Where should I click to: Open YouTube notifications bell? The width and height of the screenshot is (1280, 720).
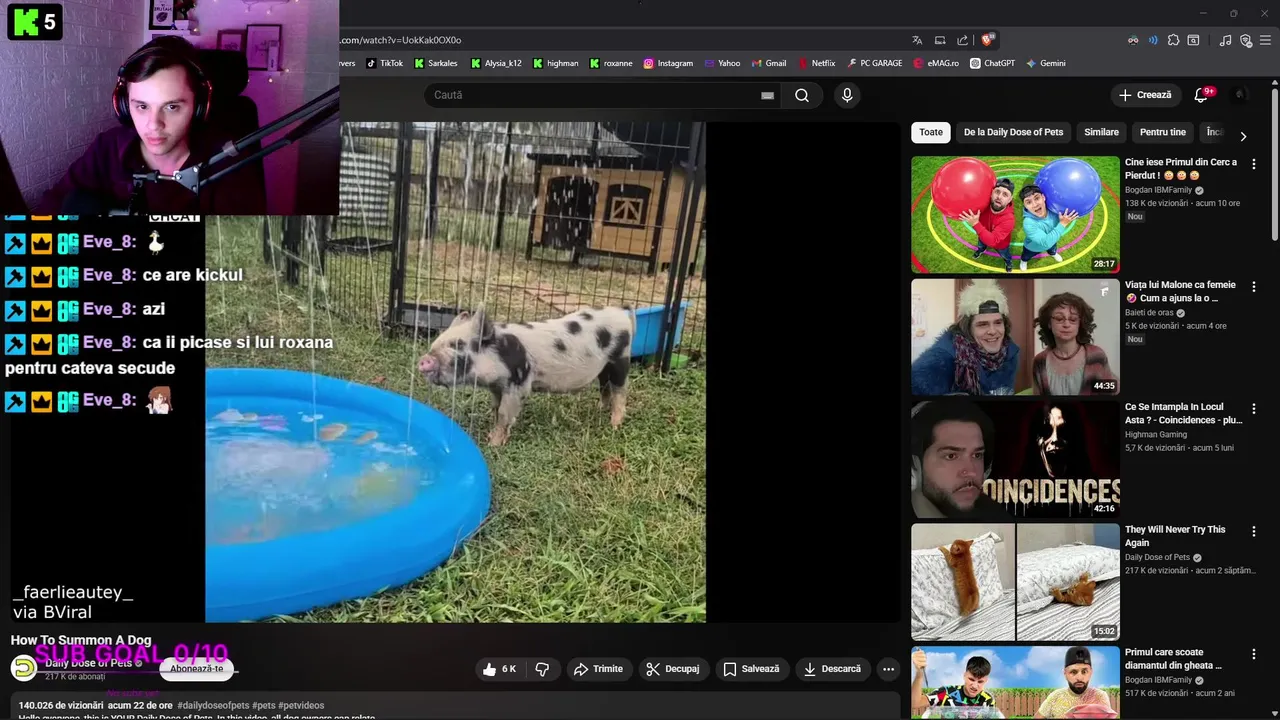tap(1203, 95)
